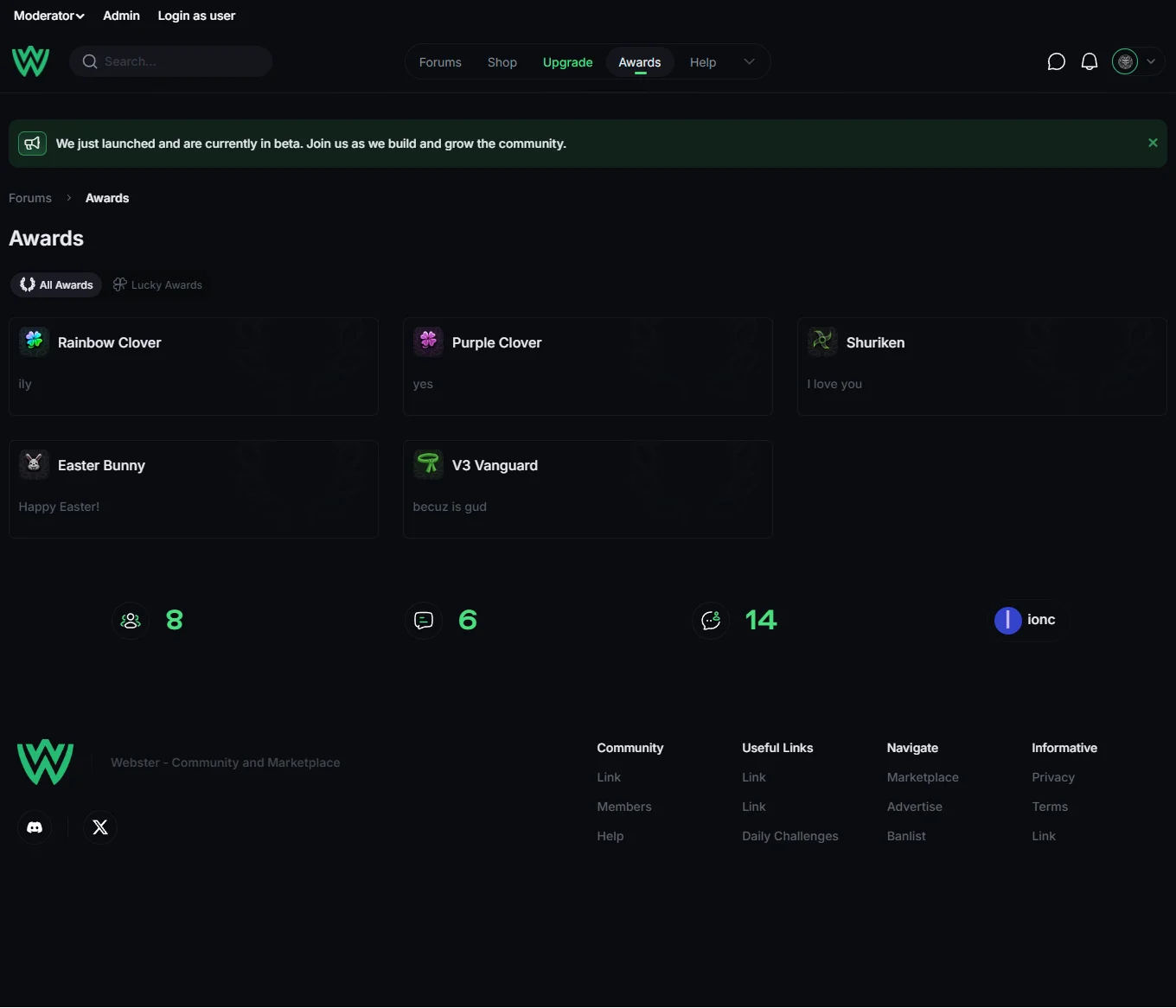Select the All Awards tab
Screen dimensions: 1176x1008
(x=57, y=284)
